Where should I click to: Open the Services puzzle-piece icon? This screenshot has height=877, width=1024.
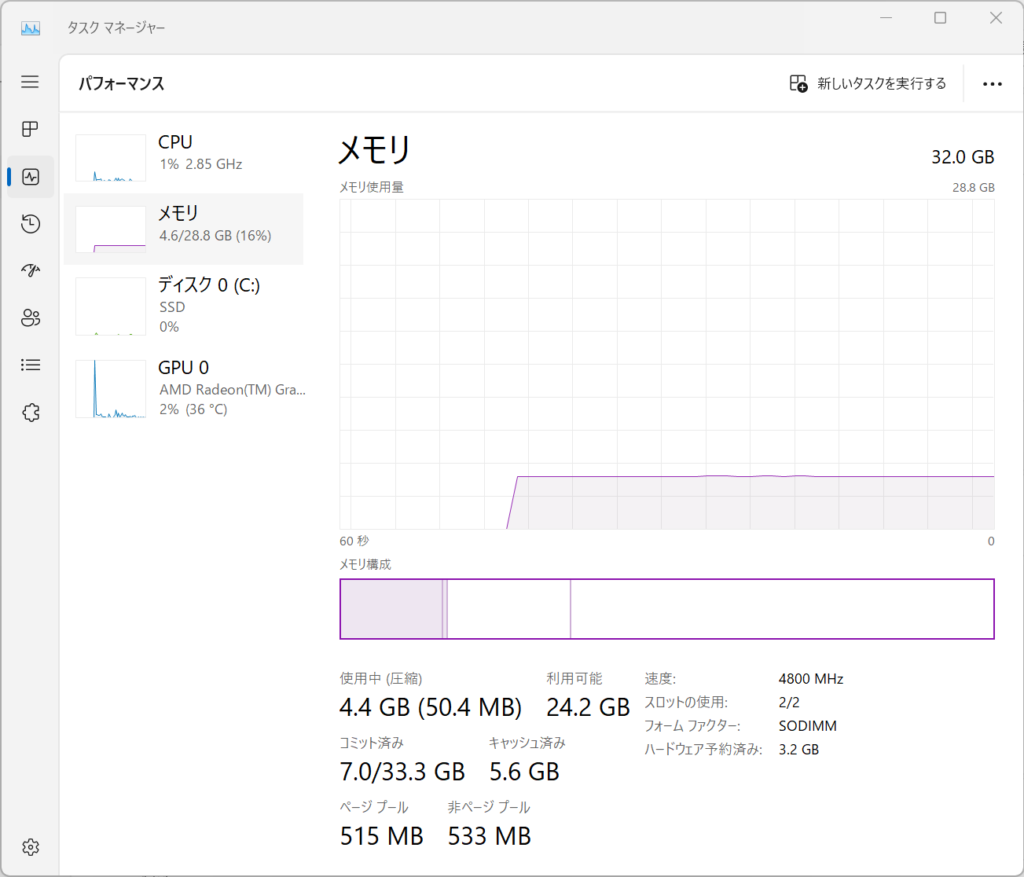tap(31, 412)
